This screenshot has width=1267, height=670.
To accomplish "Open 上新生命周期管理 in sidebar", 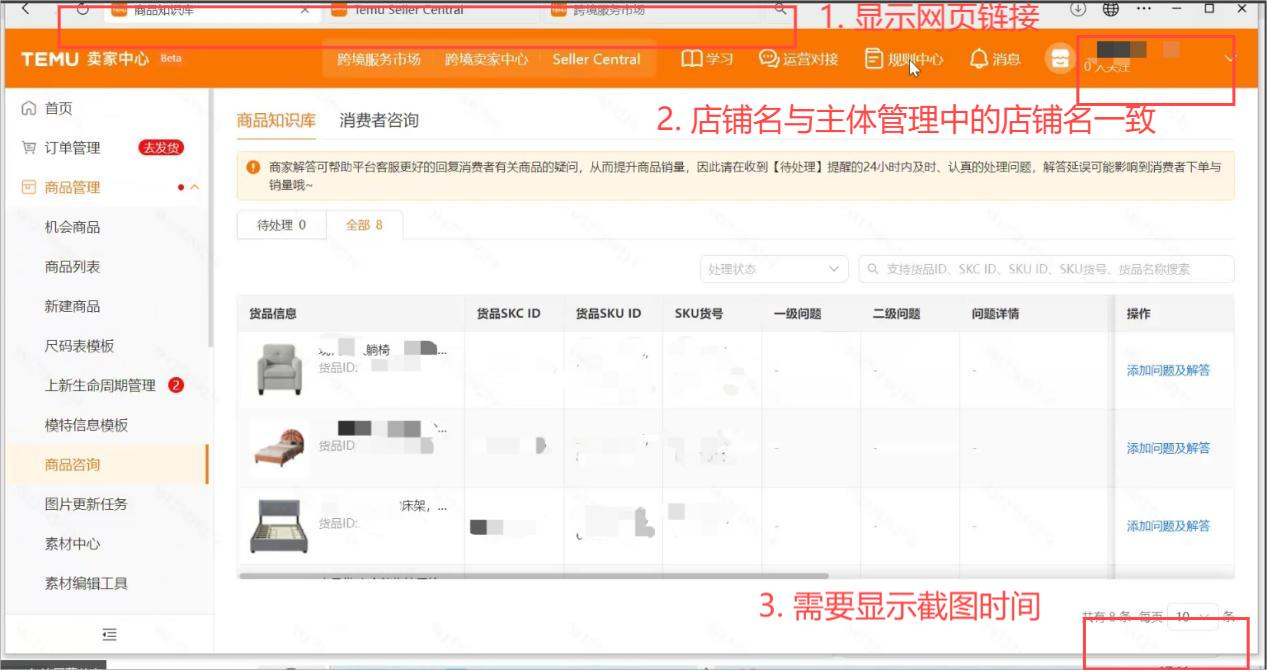I will [100, 386].
